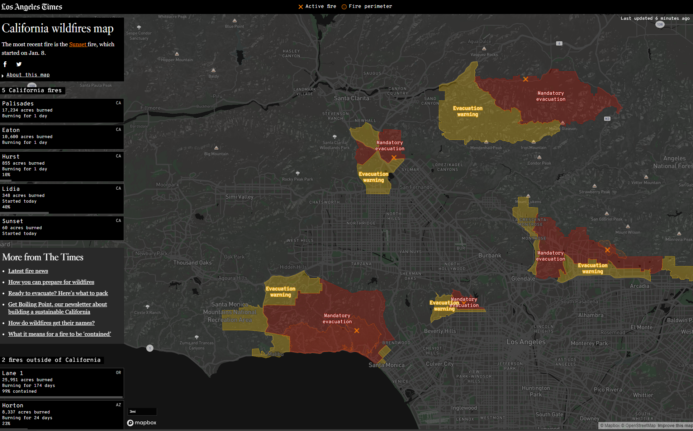This screenshot has height=431, width=693.
Task: Select the Eaton fire card
Action: pyautogui.click(x=61, y=136)
